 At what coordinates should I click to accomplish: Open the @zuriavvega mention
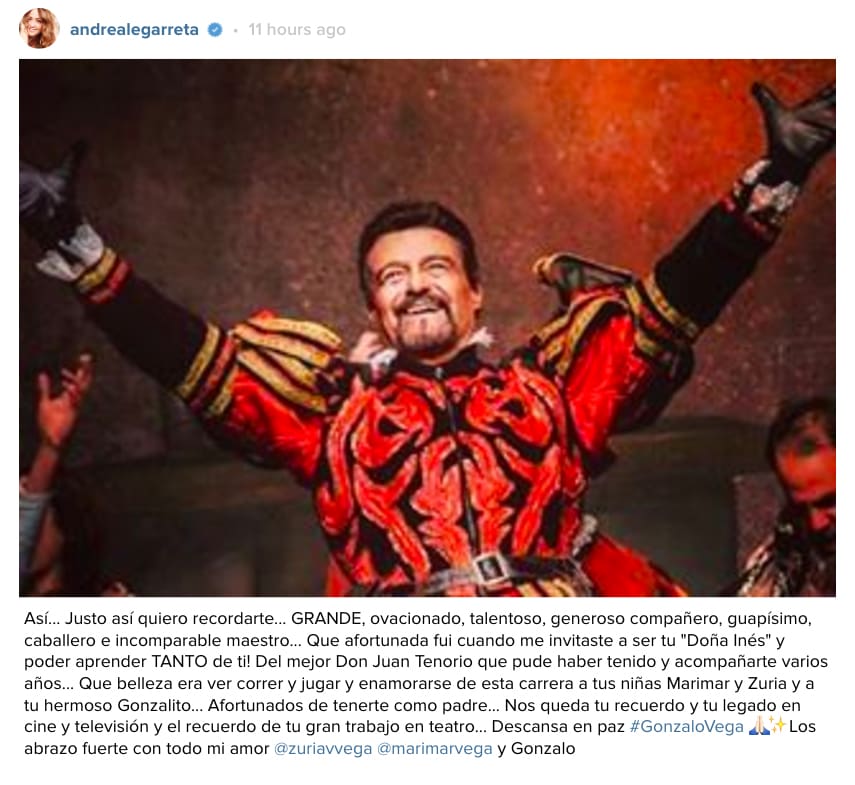(x=323, y=748)
